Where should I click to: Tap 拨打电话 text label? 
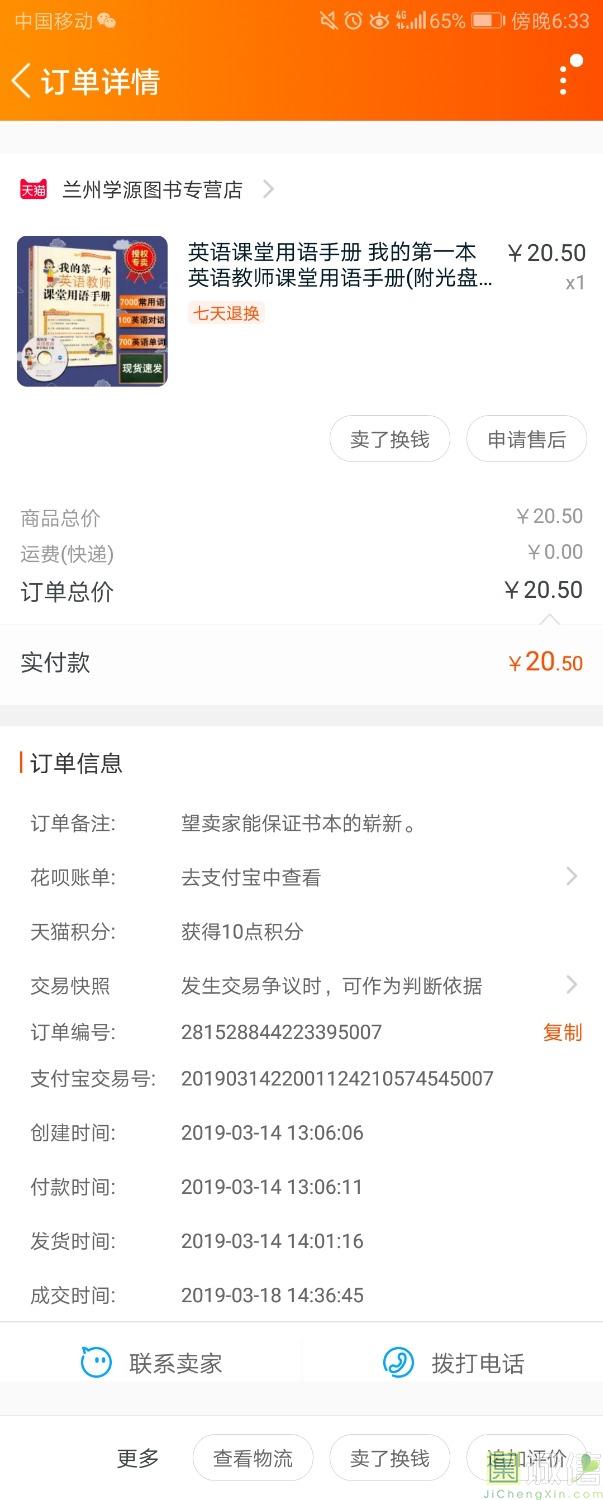[477, 1363]
